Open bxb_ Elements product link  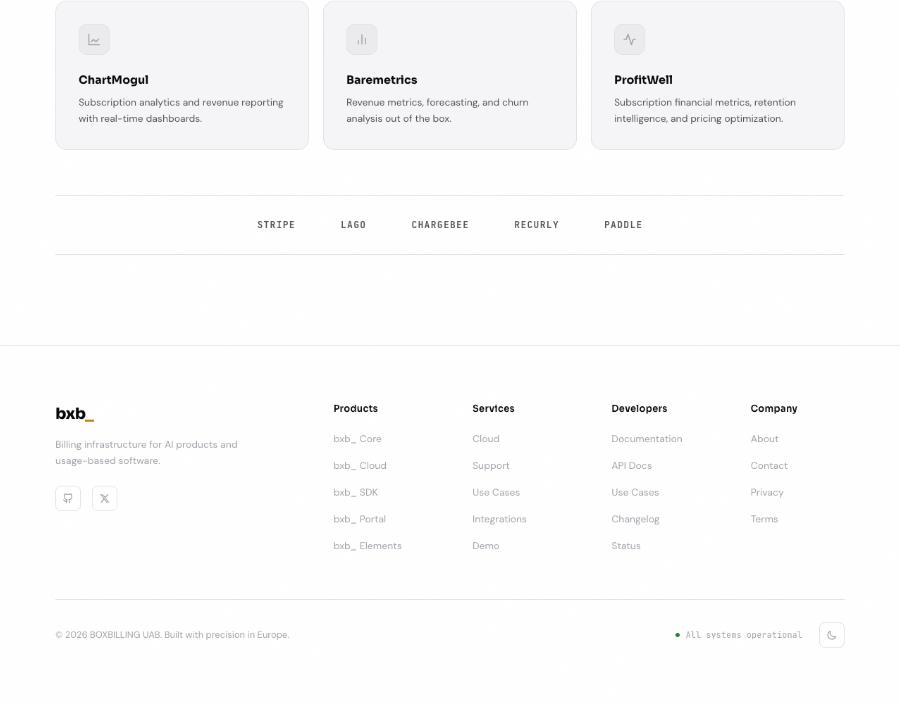point(368,546)
